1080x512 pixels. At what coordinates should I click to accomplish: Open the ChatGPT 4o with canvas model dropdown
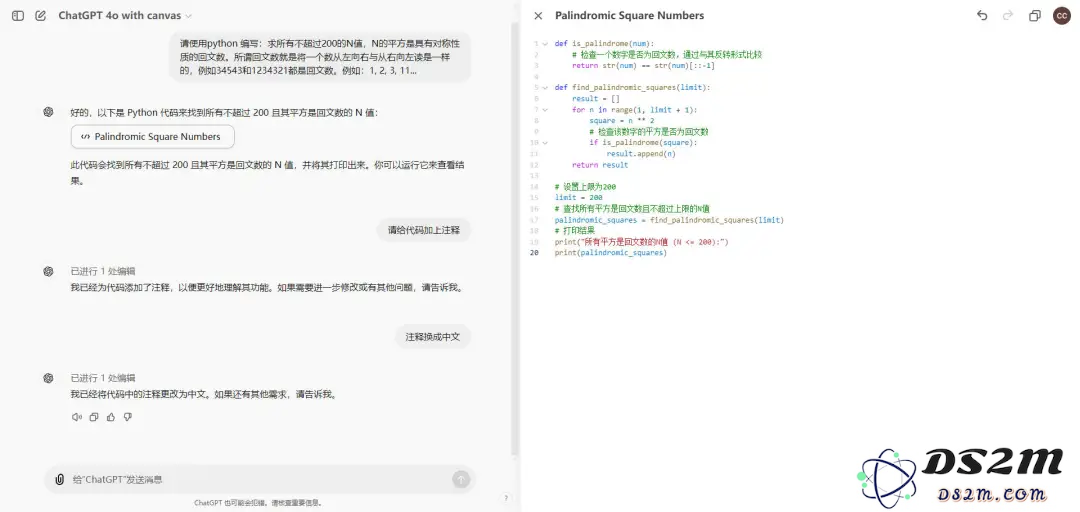pyautogui.click(x=125, y=15)
